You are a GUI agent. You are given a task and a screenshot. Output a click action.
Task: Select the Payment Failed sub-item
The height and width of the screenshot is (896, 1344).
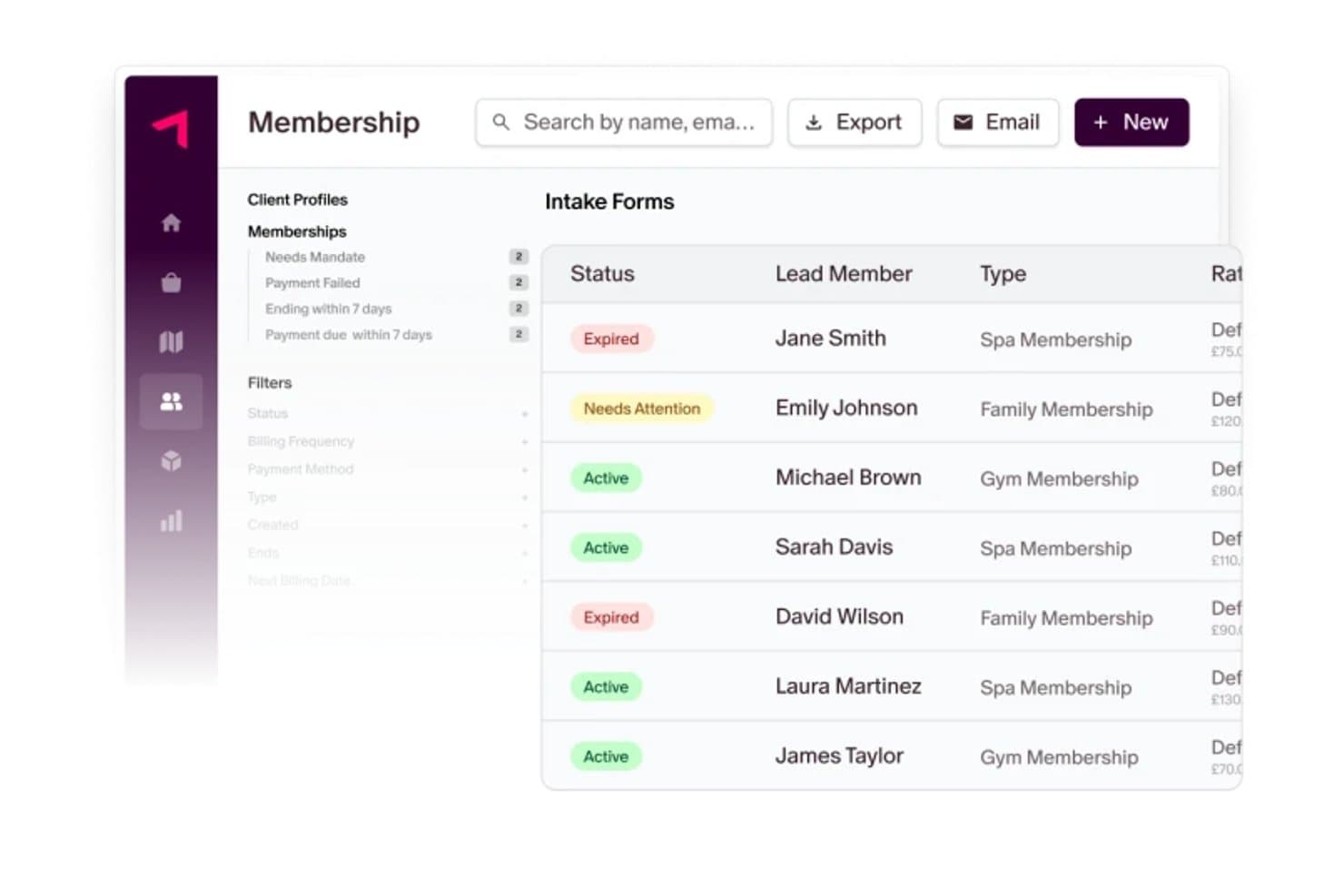click(x=312, y=283)
